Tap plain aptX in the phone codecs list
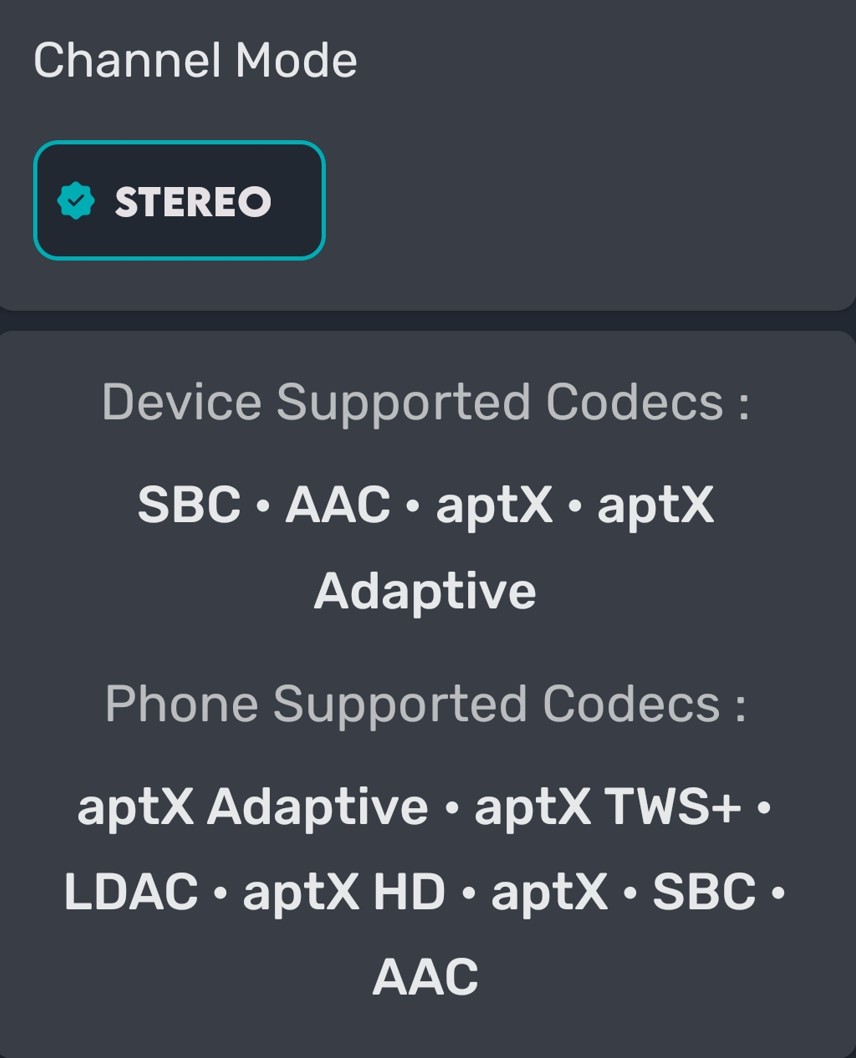 (x=549, y=892)
